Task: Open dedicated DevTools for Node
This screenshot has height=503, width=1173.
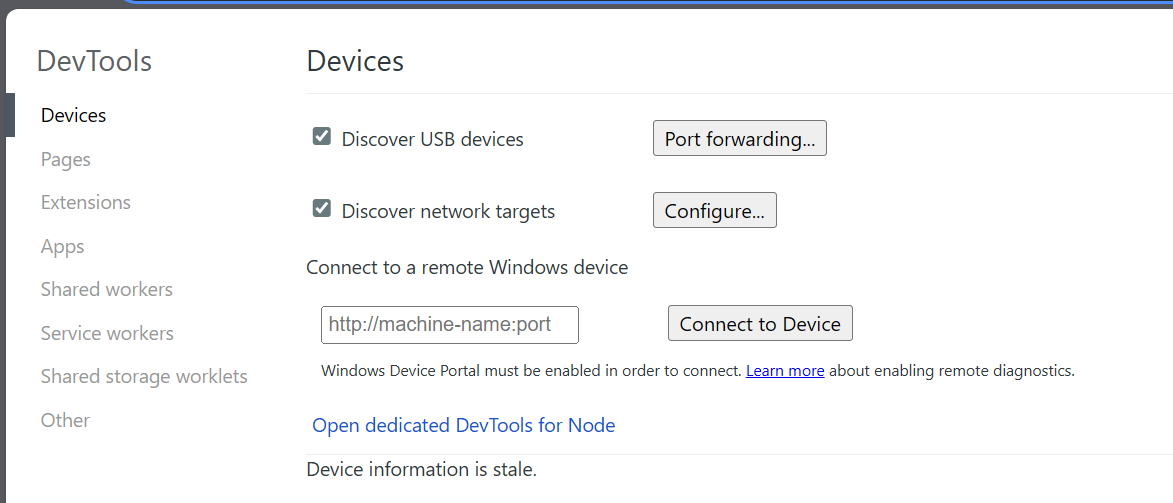Action: tap(464, 426)
